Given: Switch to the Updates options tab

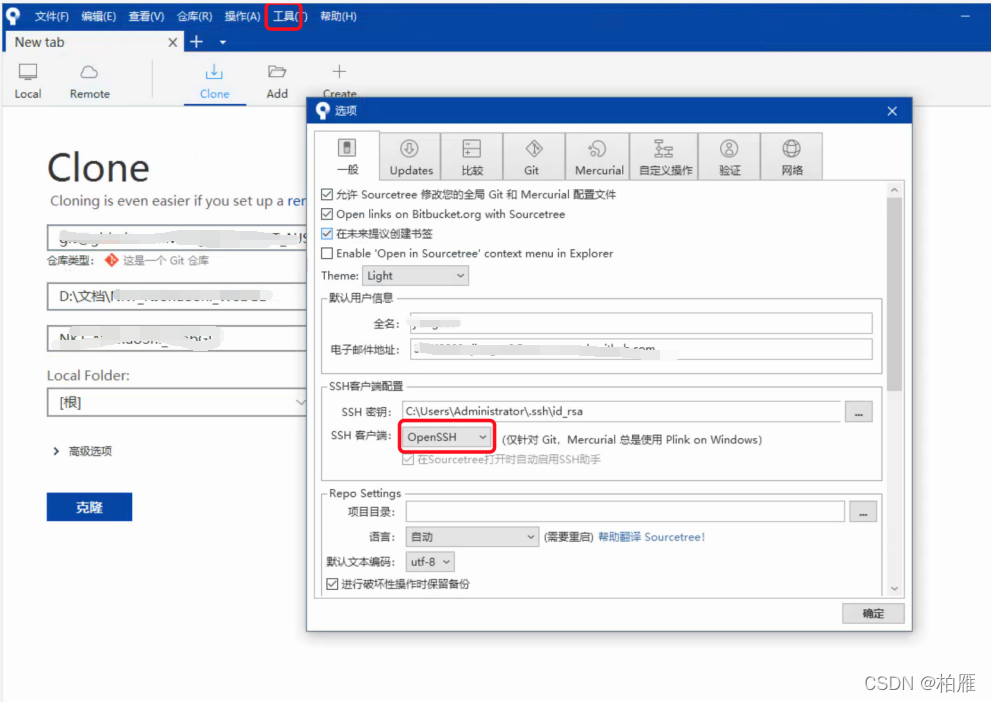Looking at the screenshot, I should (411, 157).
